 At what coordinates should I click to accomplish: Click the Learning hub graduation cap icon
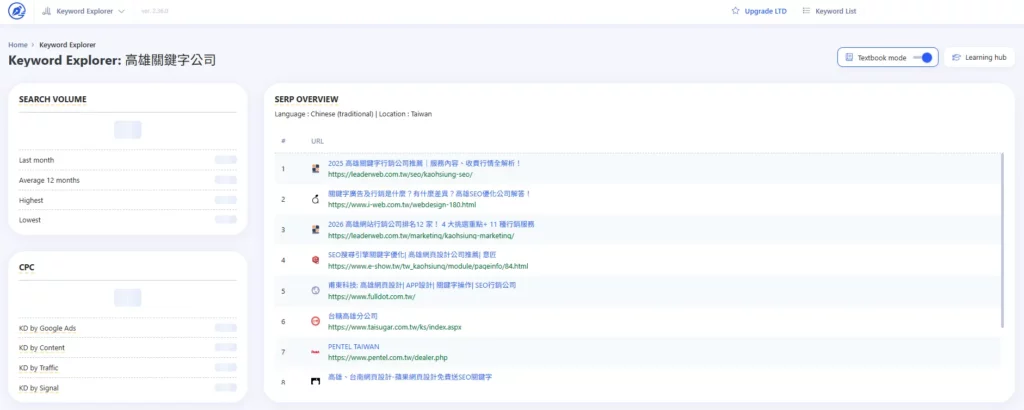tap(957, 57)
